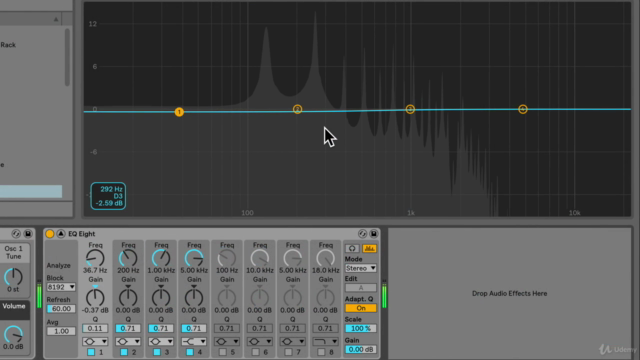Enable EQ band 8 activator

click(x=321, y=352)
